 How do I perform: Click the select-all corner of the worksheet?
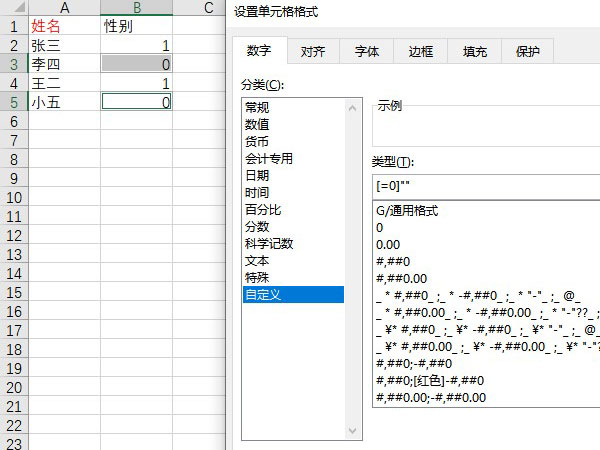click(14, 7)
